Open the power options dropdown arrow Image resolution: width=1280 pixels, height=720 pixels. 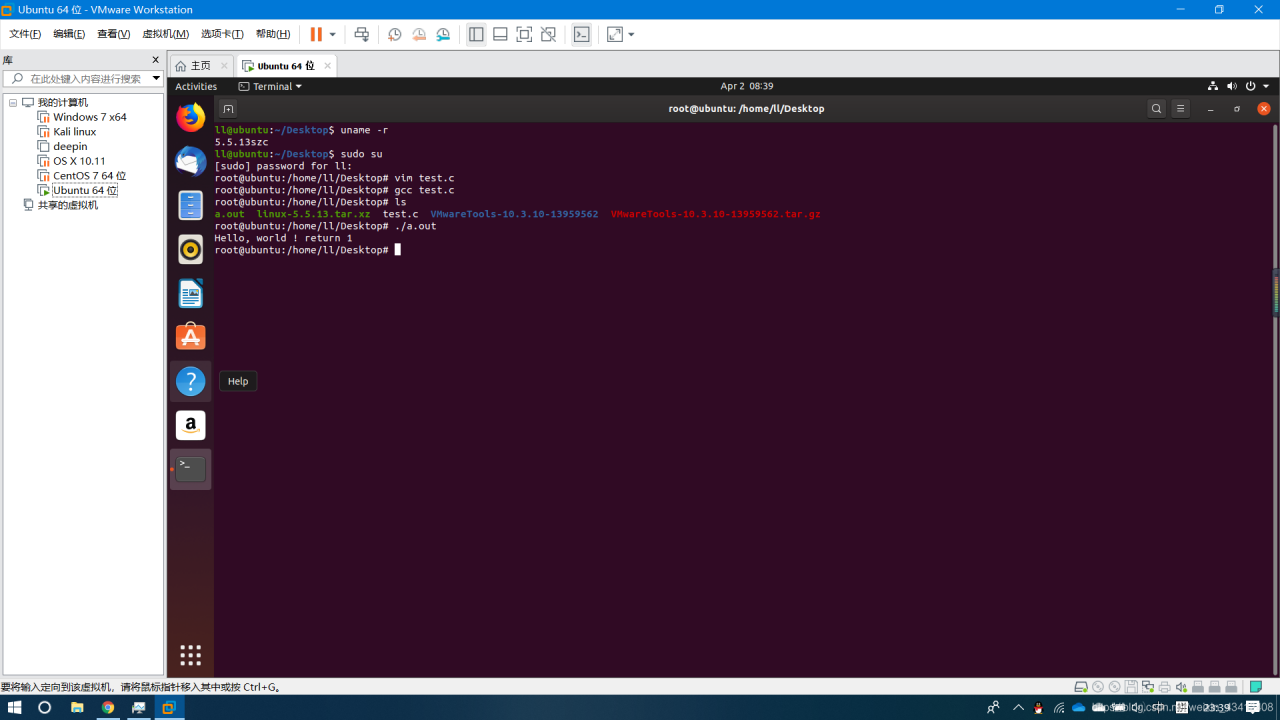pos(333,34)
